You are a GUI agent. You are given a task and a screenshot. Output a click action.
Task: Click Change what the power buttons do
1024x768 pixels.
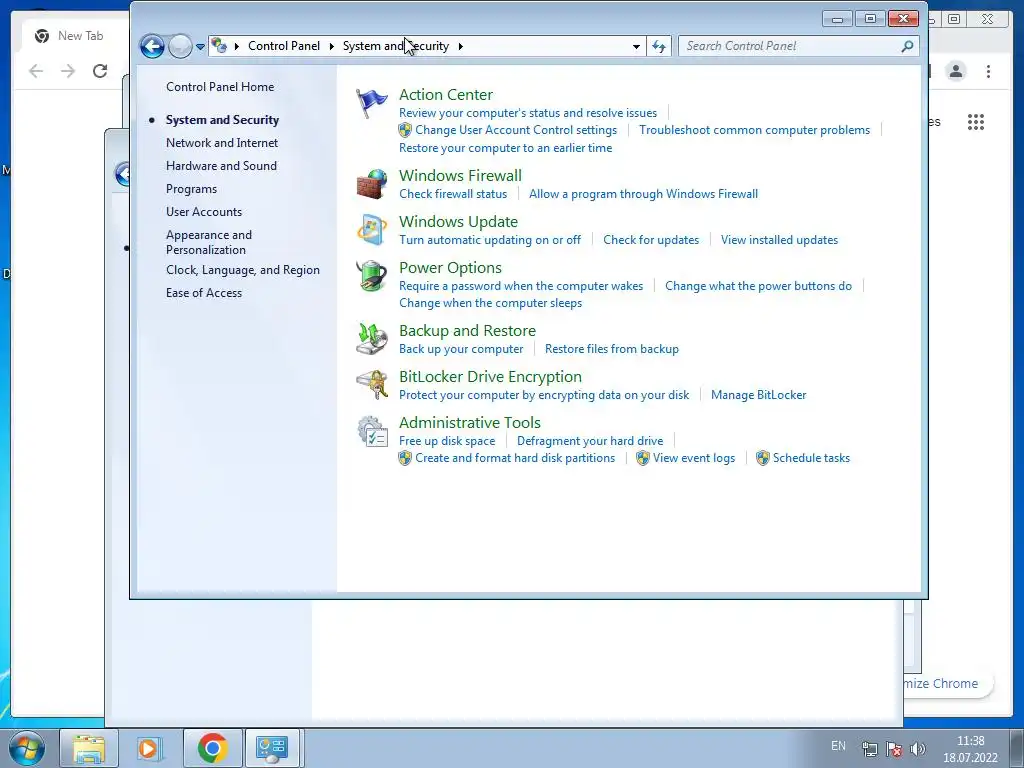(x=758, y=286)
